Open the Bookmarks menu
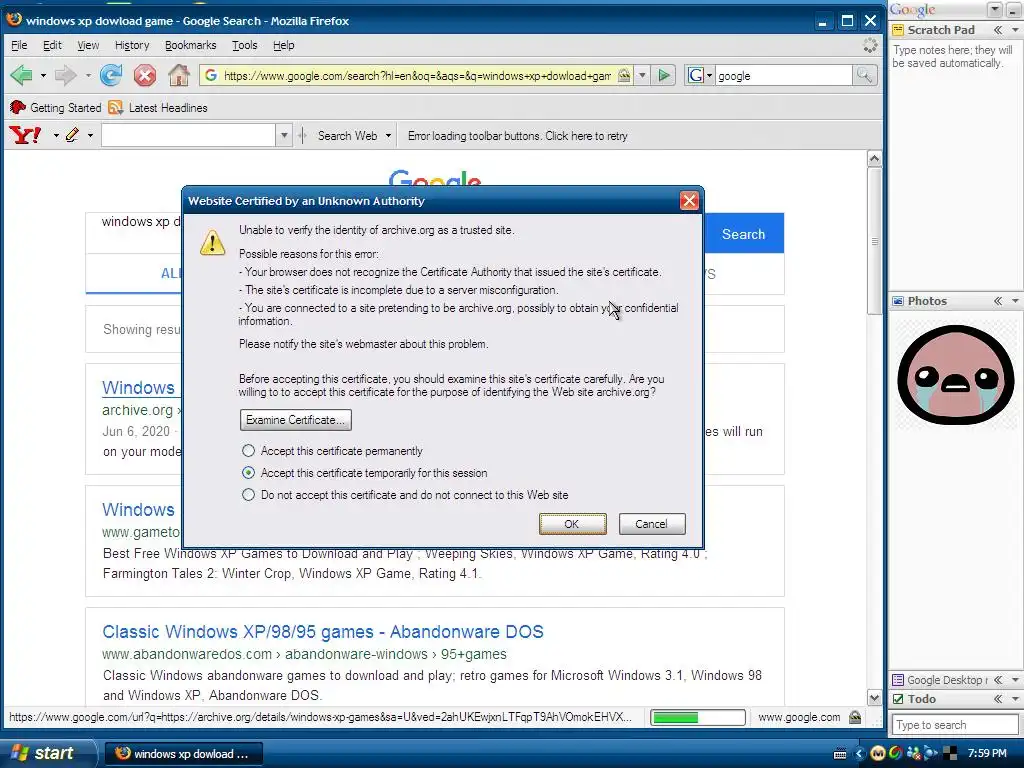This screenshot has height=768, width=1024. point(191,45)
